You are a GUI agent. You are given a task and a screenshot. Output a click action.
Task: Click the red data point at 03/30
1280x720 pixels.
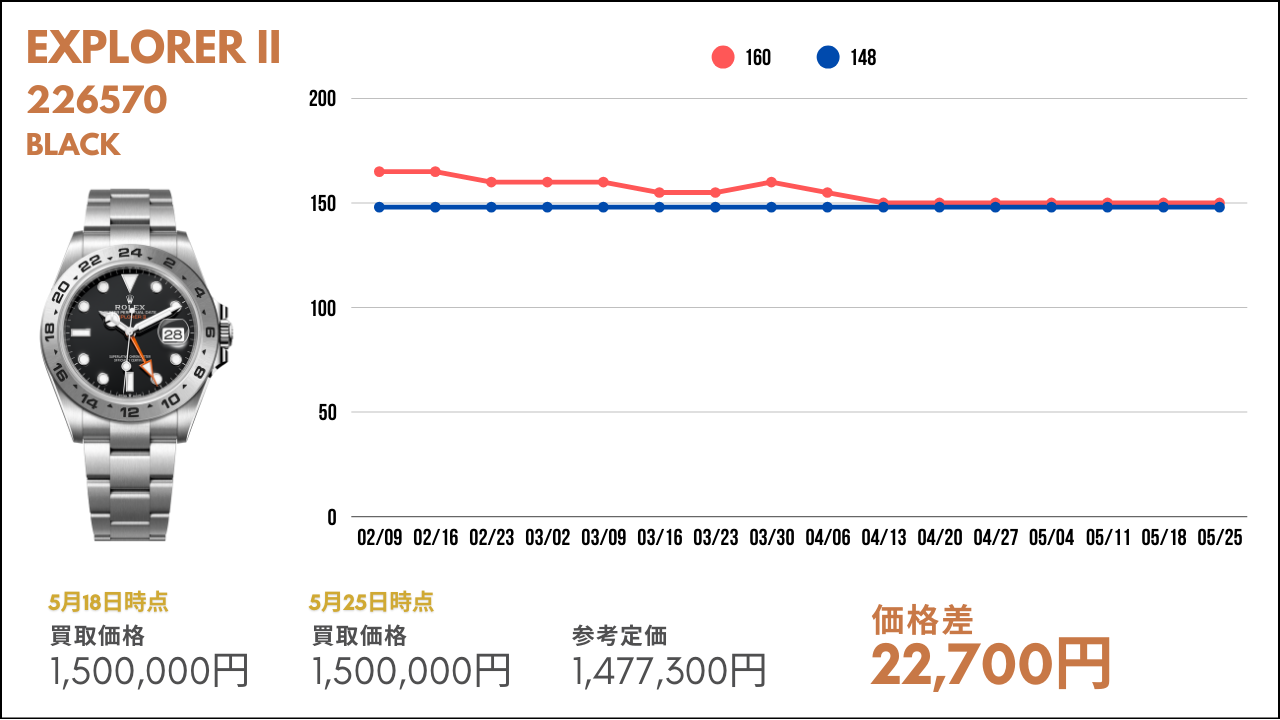pyautogui.click(x=771, y=182)
